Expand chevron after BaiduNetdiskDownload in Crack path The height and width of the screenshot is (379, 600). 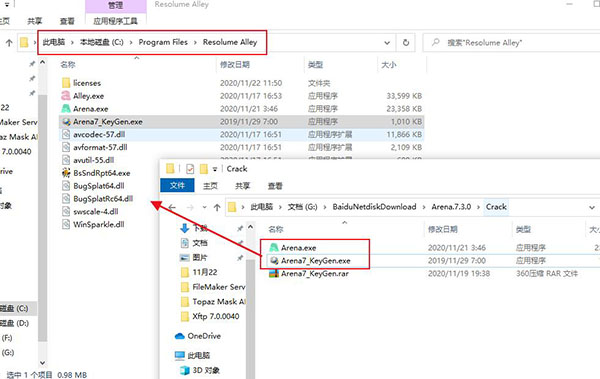424,207
